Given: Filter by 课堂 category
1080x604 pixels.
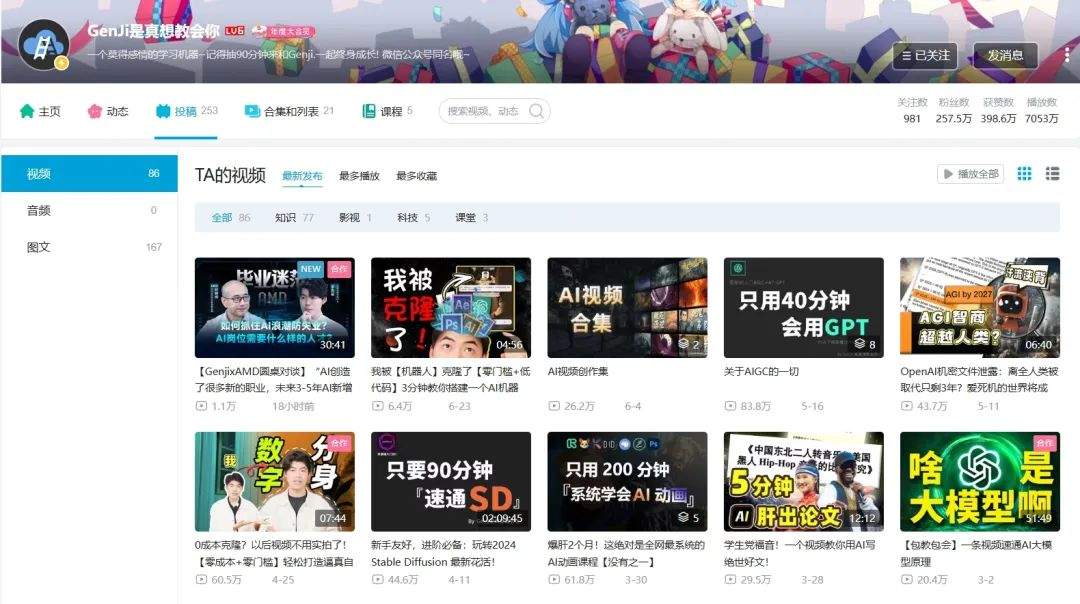Looking at the screenshot, I should point(471,218).
